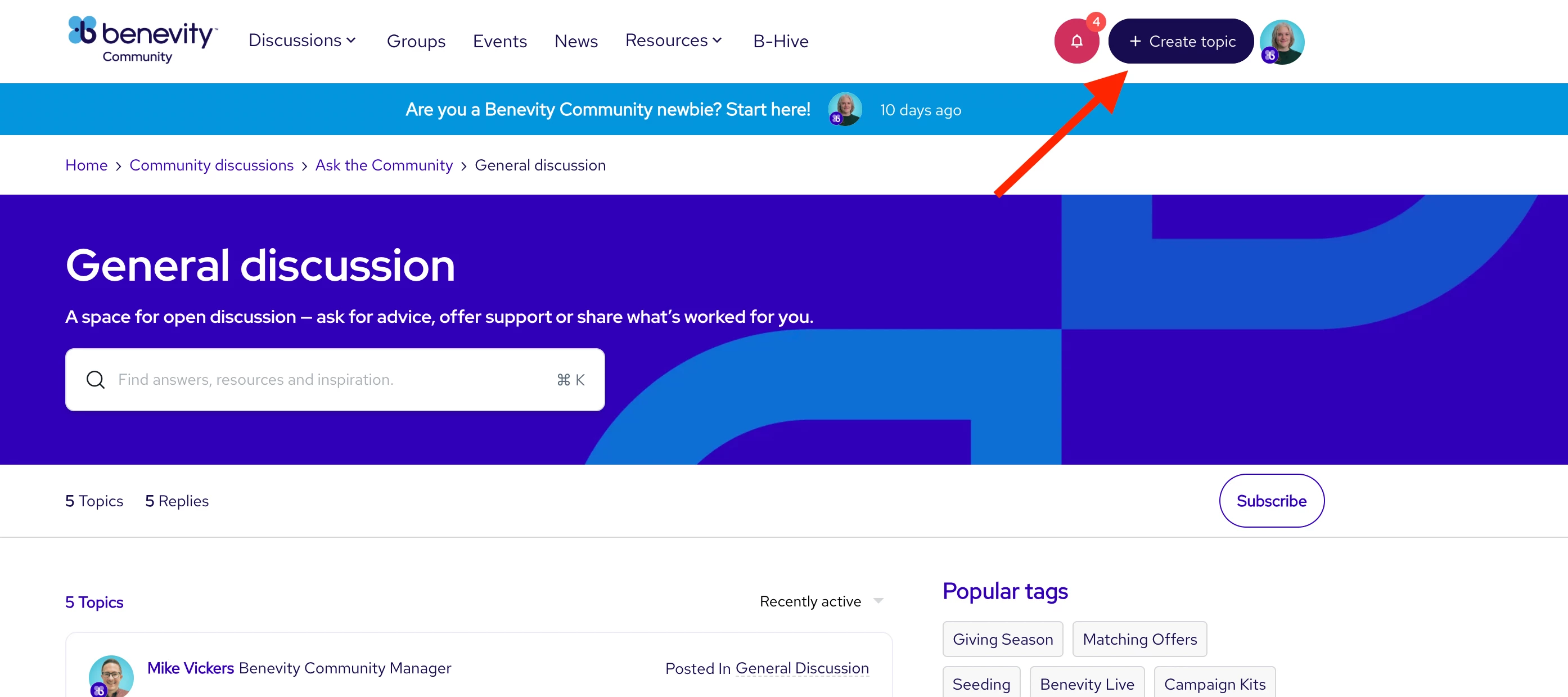Navigate to B-Hive

coord(781,42)
